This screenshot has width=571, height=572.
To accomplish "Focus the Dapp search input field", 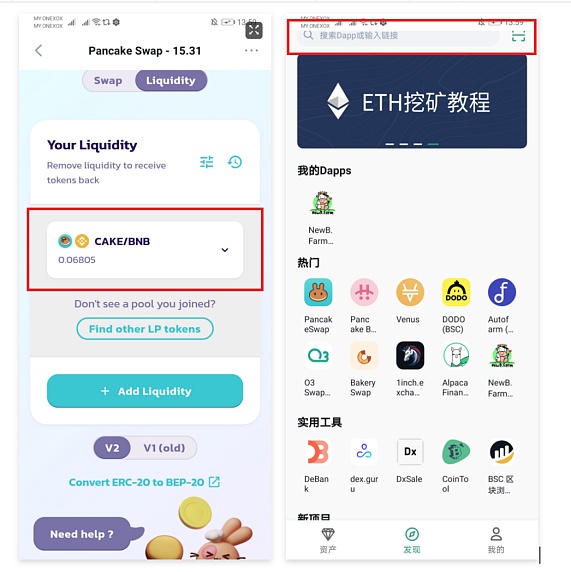I will pyautogui.click(x=398, y=36).
